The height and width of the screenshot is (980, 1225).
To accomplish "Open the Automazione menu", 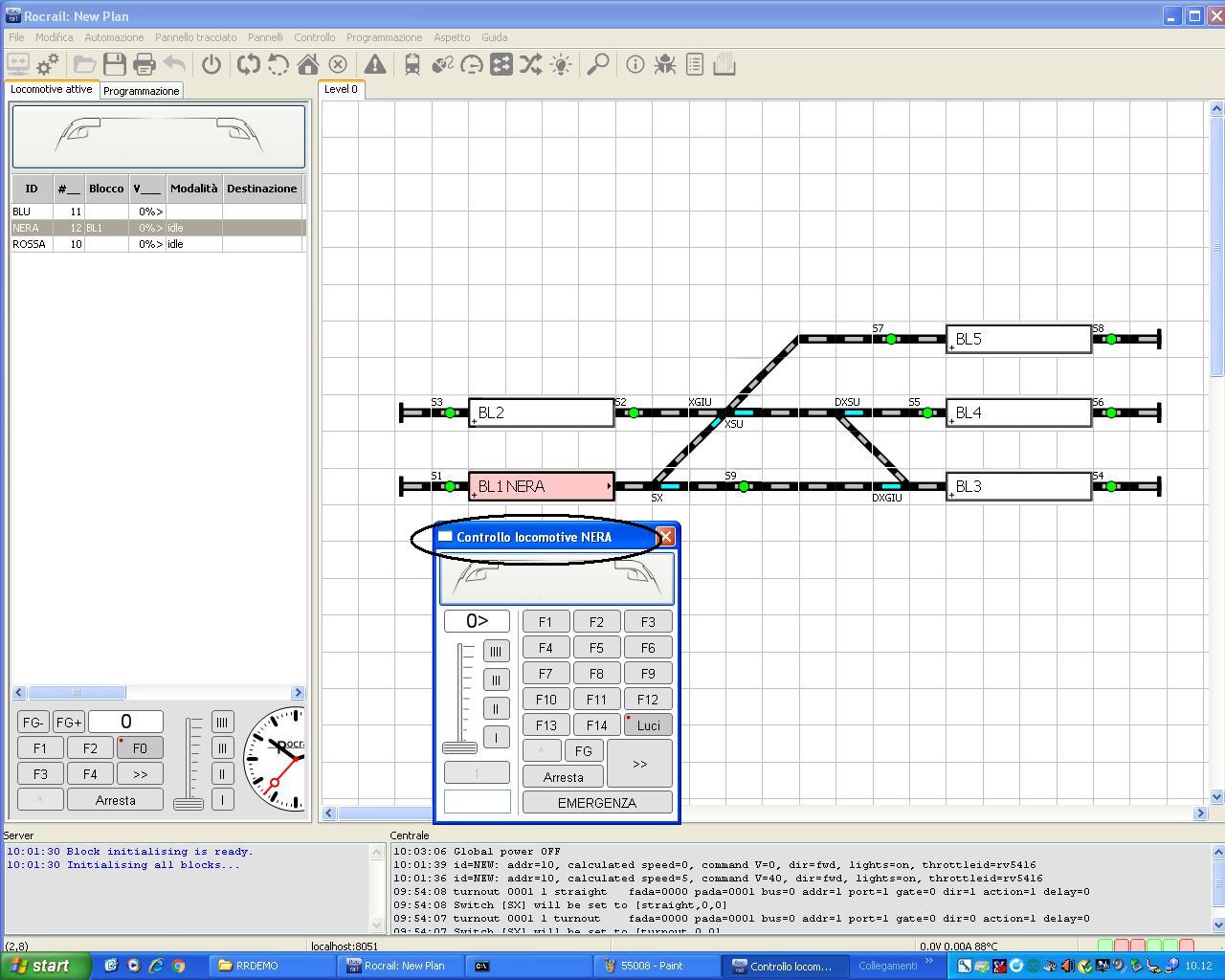I will click(114, 37).
